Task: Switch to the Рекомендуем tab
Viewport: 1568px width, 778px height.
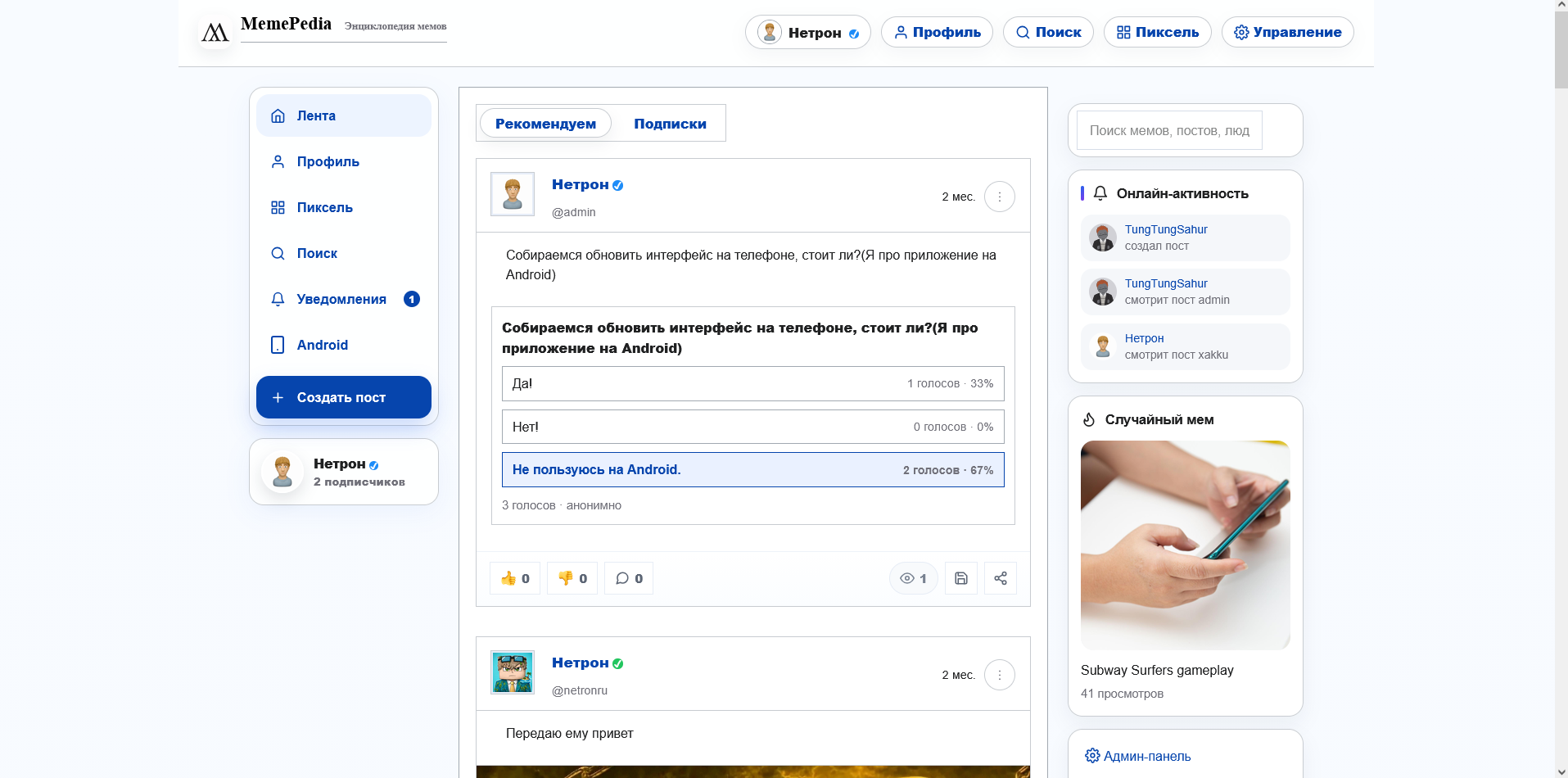Action: [545, 124]
